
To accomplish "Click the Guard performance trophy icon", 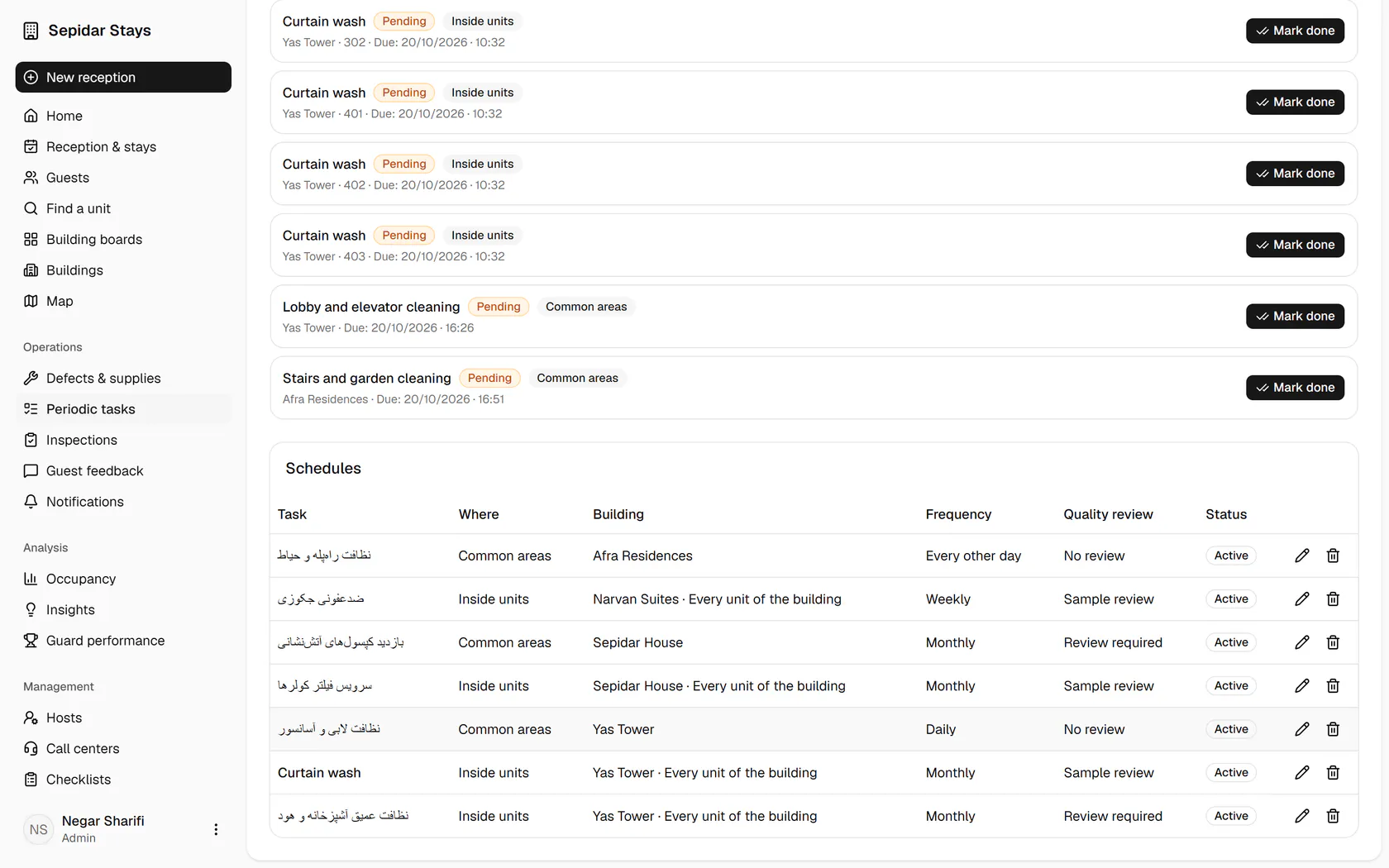I will 31,641.
